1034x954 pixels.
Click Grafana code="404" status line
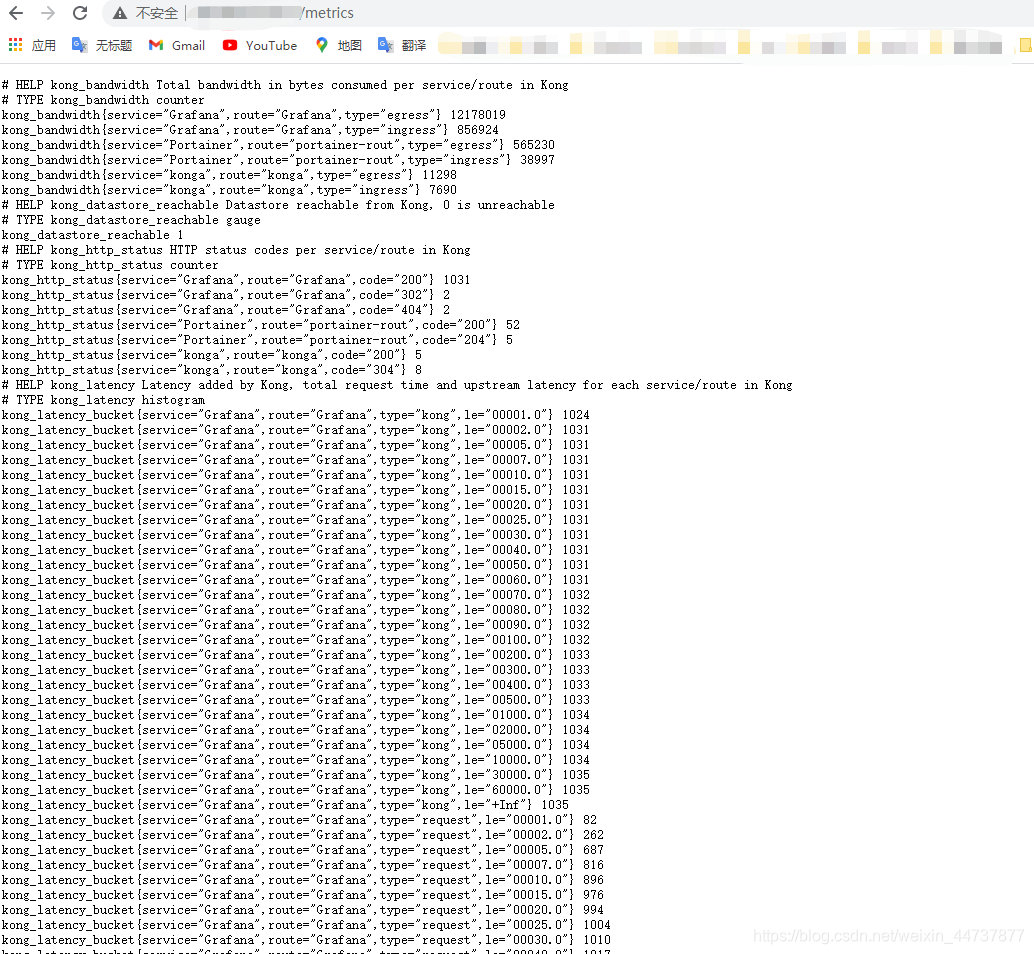[226, 310]
